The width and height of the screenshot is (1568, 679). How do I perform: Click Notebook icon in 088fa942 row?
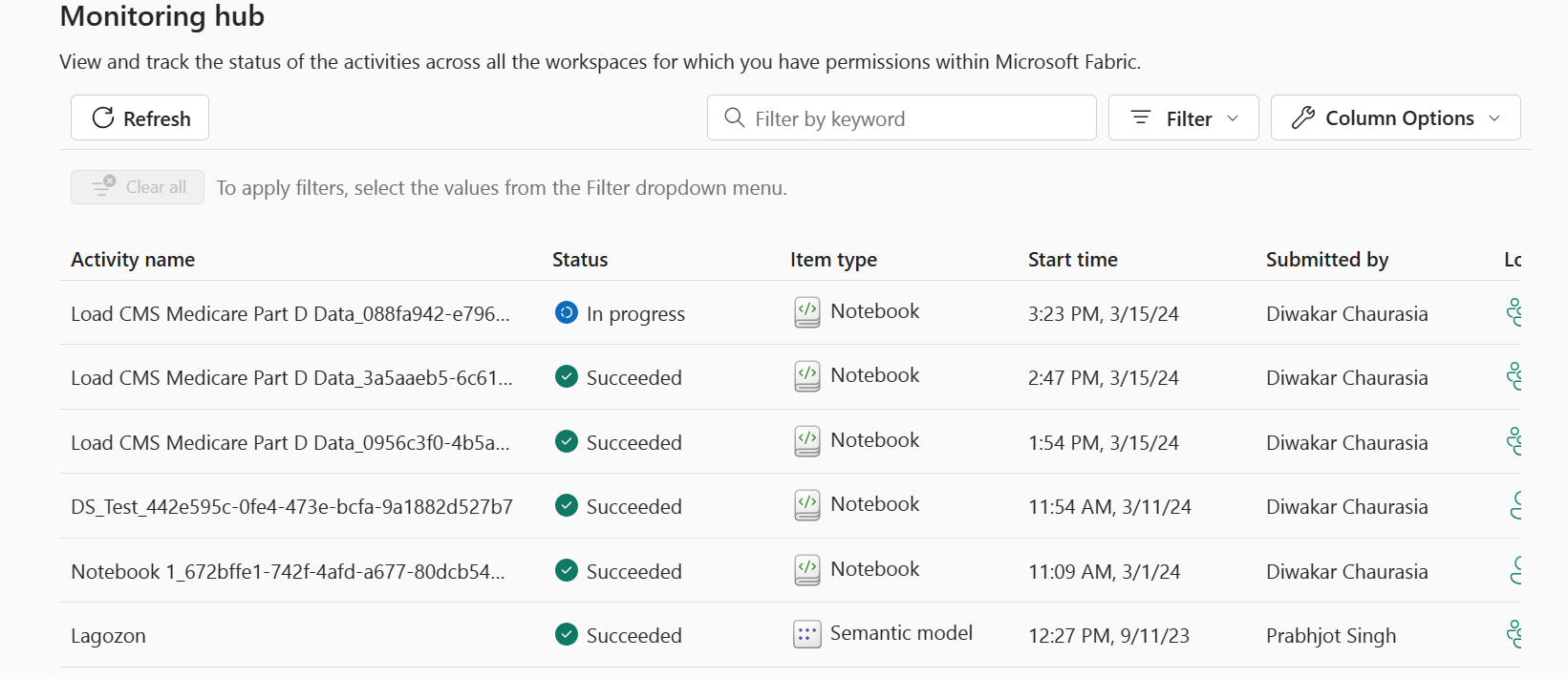(x=807, y=312)
